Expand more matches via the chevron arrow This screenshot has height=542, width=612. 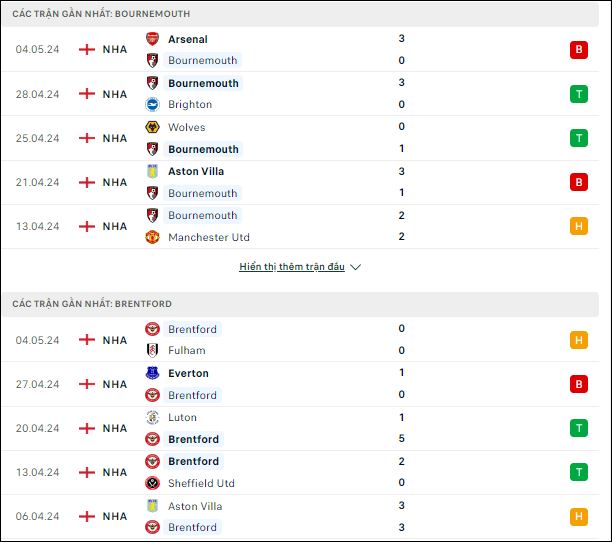(355, 267)
